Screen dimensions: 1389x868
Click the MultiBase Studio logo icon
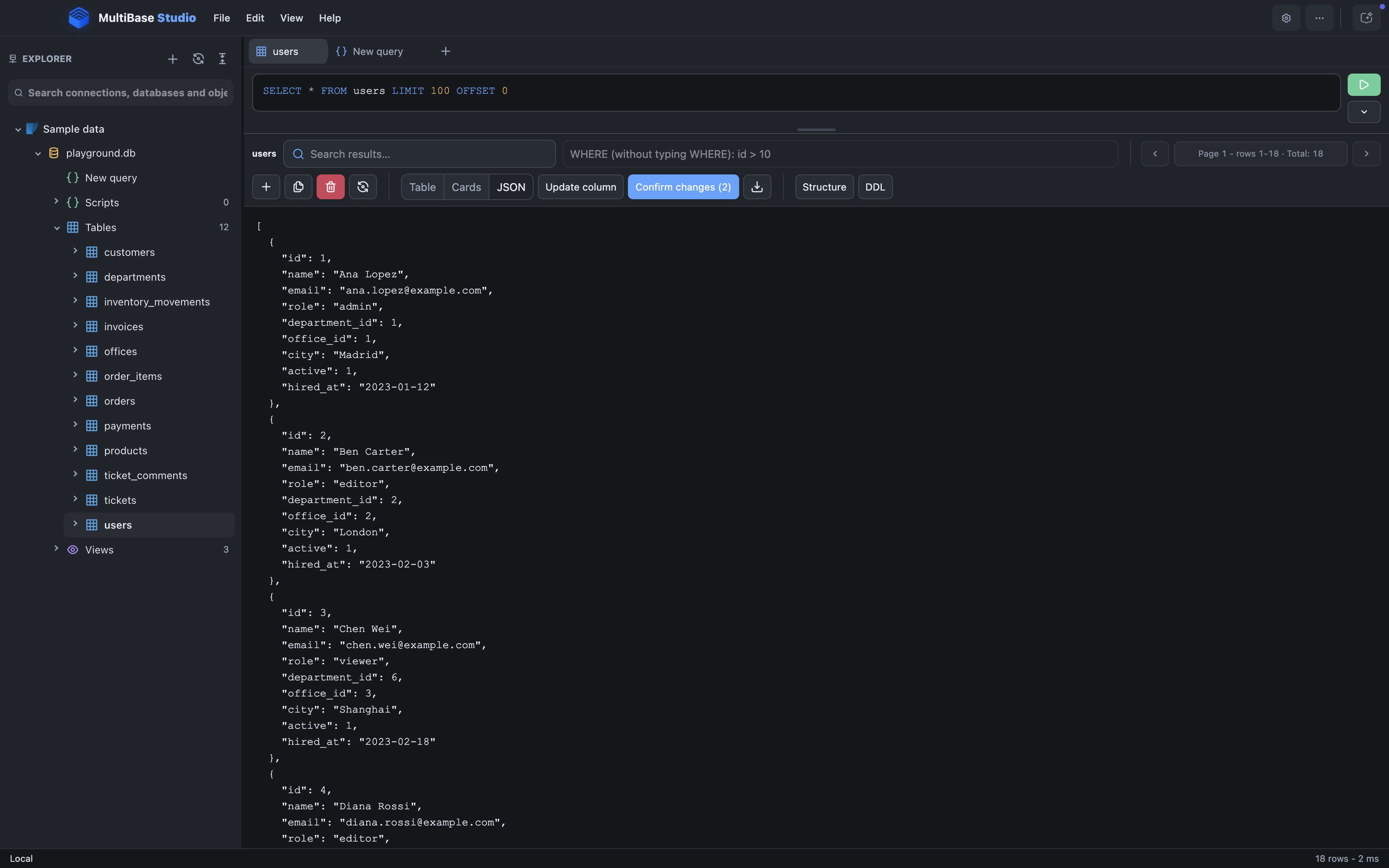click(x=79, y=18)
